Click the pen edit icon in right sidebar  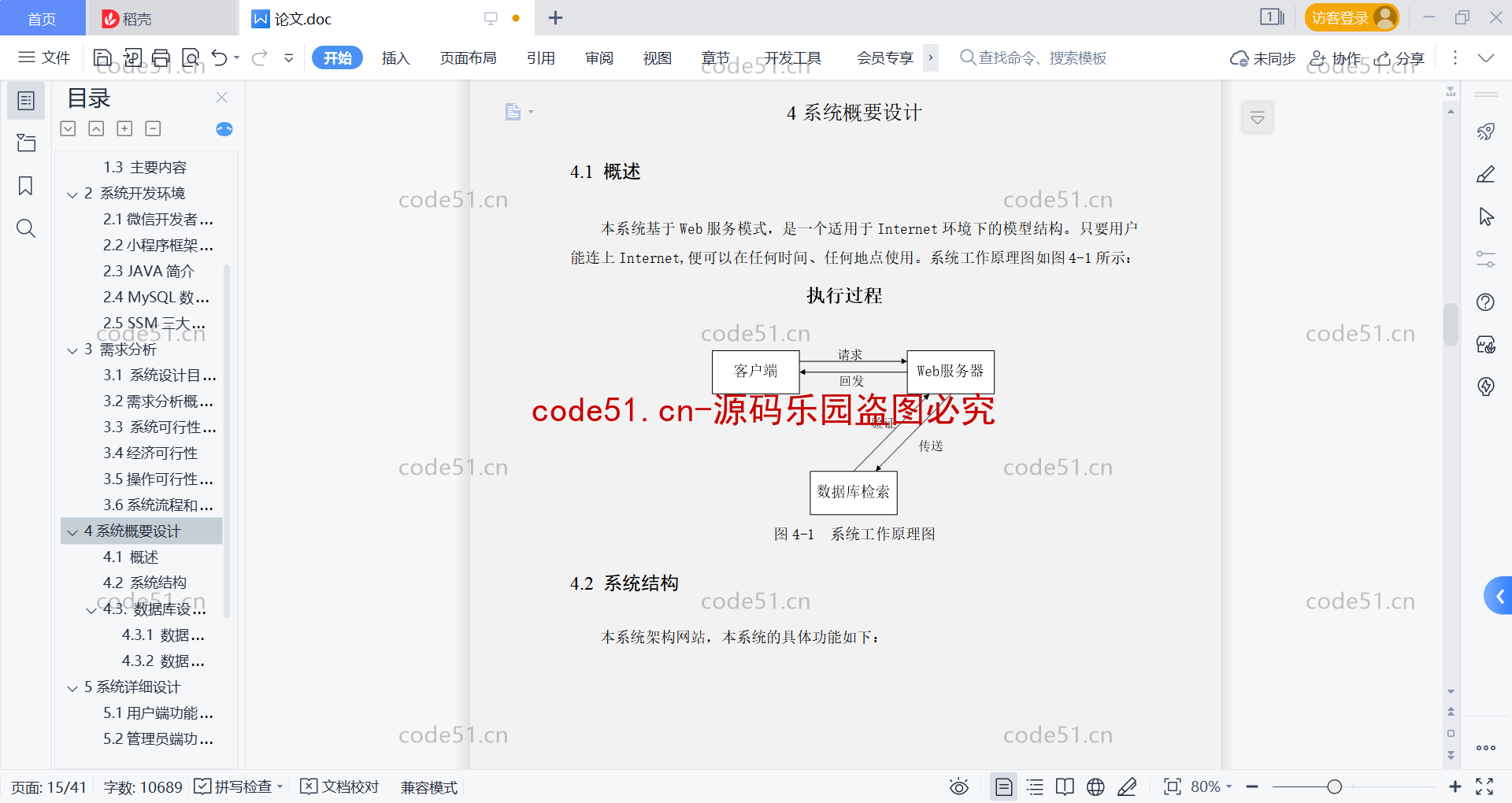pyautogui.click(x=1486, y=174)
